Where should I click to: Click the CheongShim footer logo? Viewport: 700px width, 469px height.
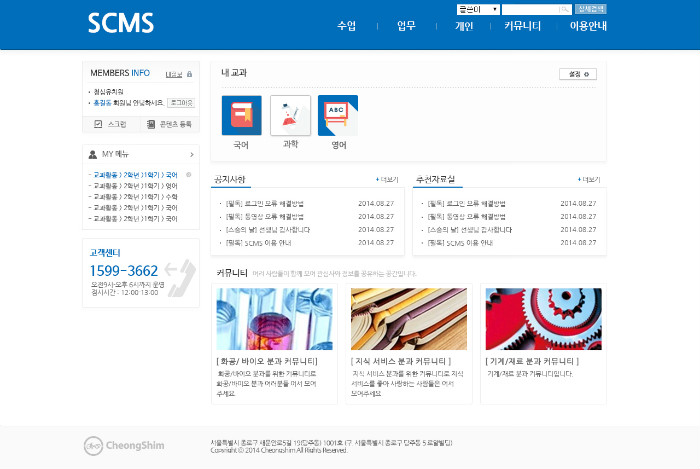124,445
